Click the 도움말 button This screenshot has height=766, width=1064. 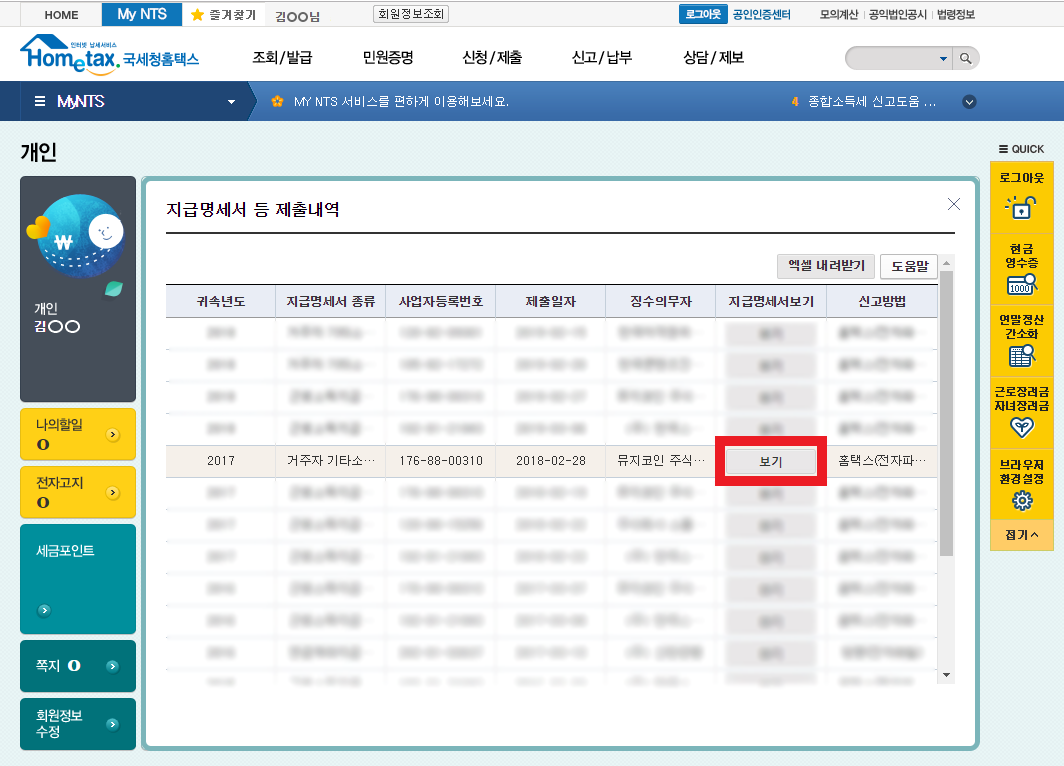pyautogui.click(x=909, y=266)
